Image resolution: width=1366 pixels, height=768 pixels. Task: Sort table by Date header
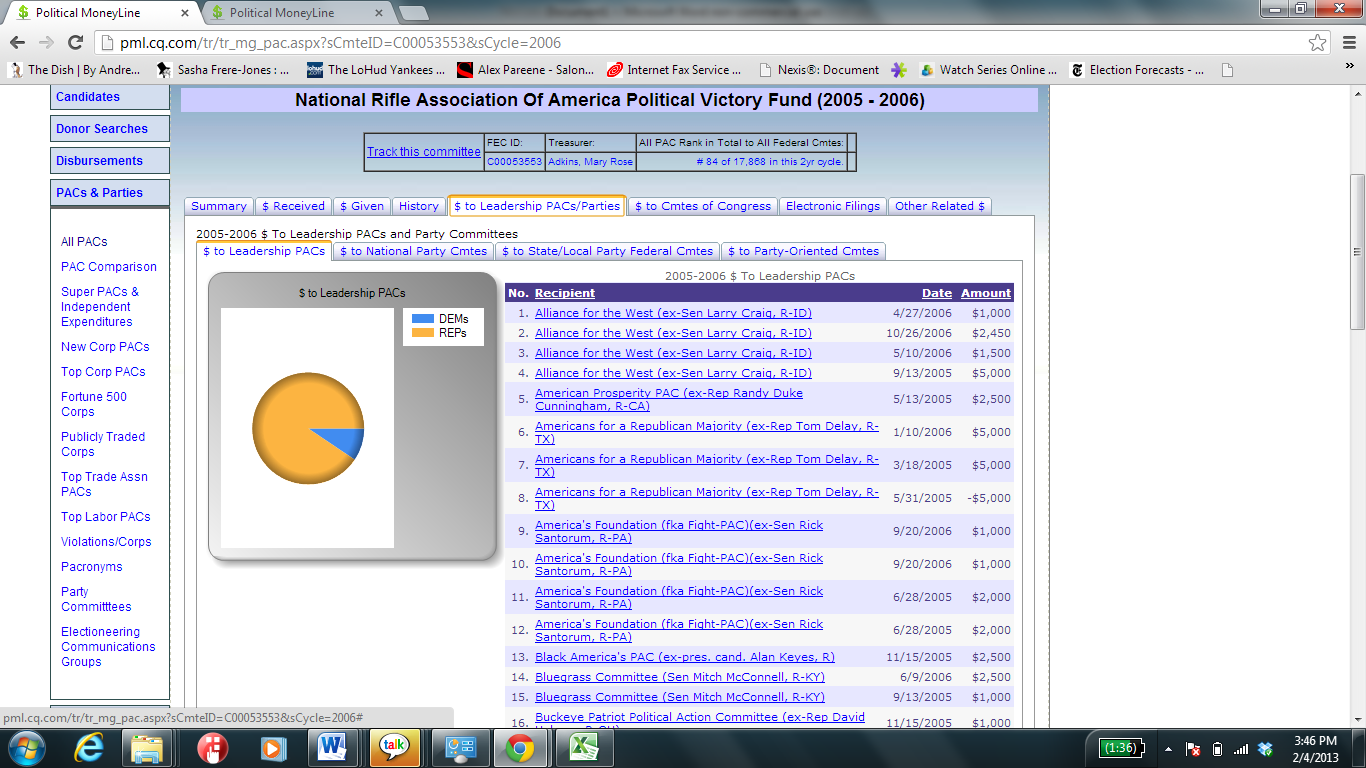(937, 293)
